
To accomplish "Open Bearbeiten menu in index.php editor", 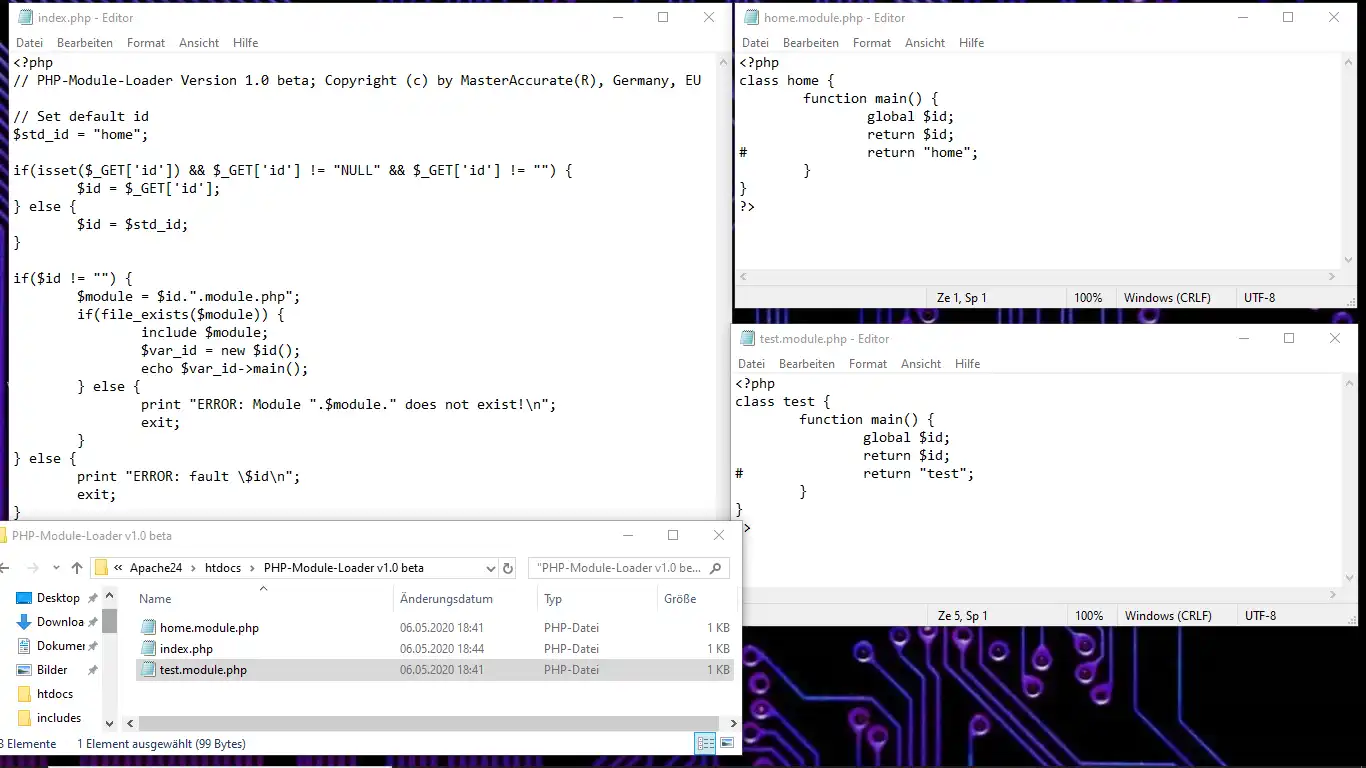I will (85, 43).
